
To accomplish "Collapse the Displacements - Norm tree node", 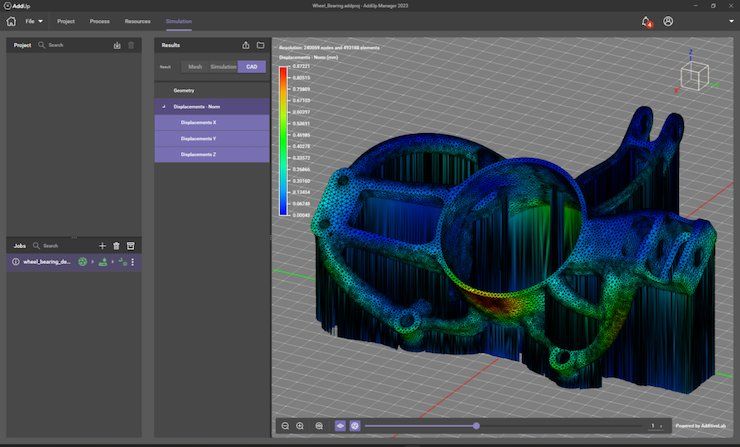I will click(164, 107).
